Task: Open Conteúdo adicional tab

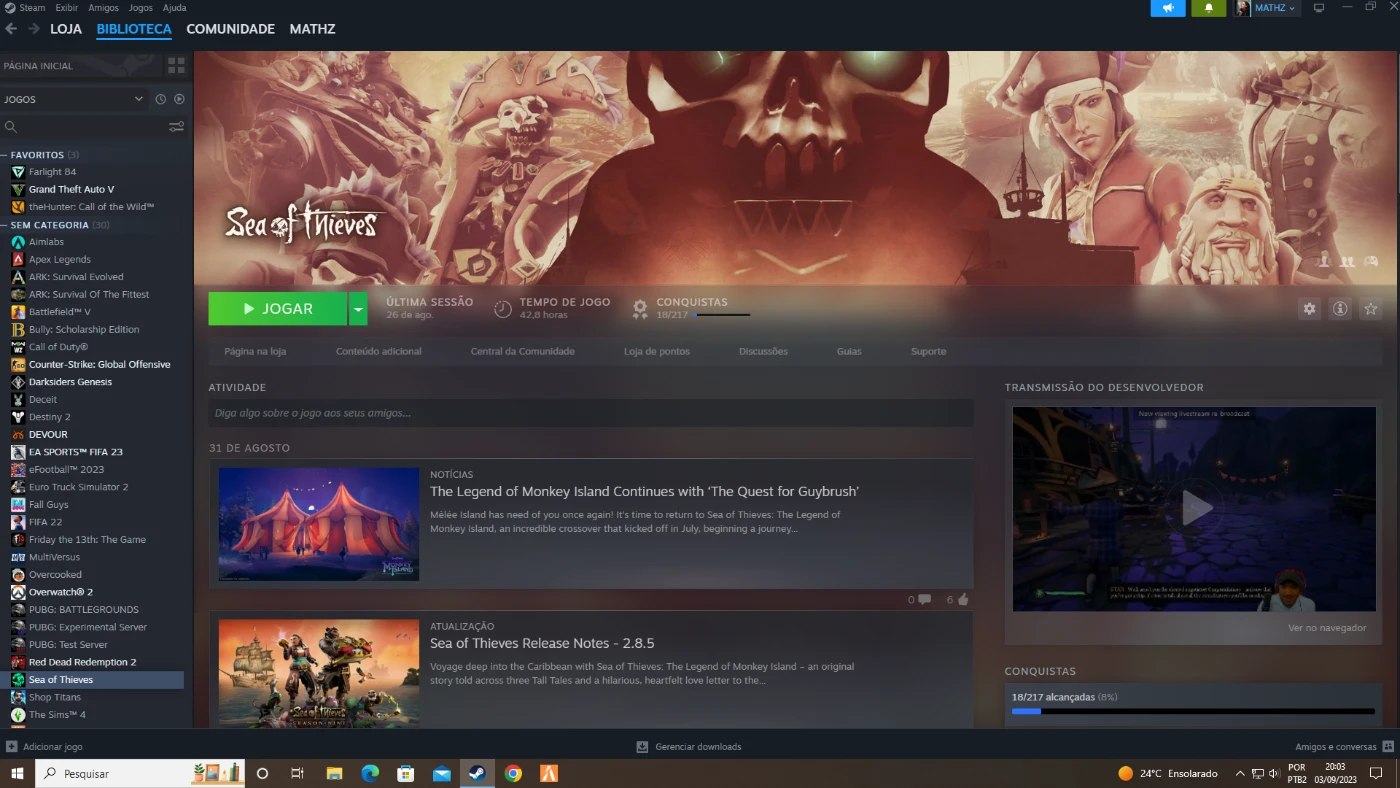Action: click(x=379, y=351)
